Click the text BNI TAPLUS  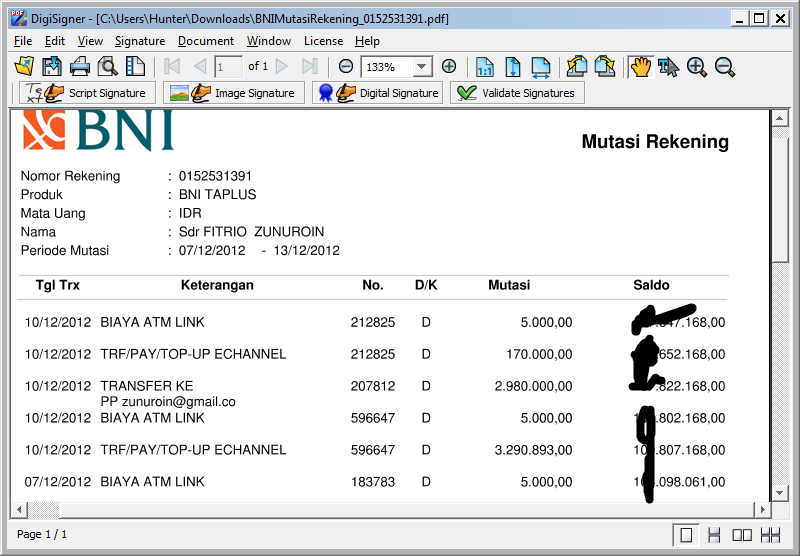(x=217, y=194)
